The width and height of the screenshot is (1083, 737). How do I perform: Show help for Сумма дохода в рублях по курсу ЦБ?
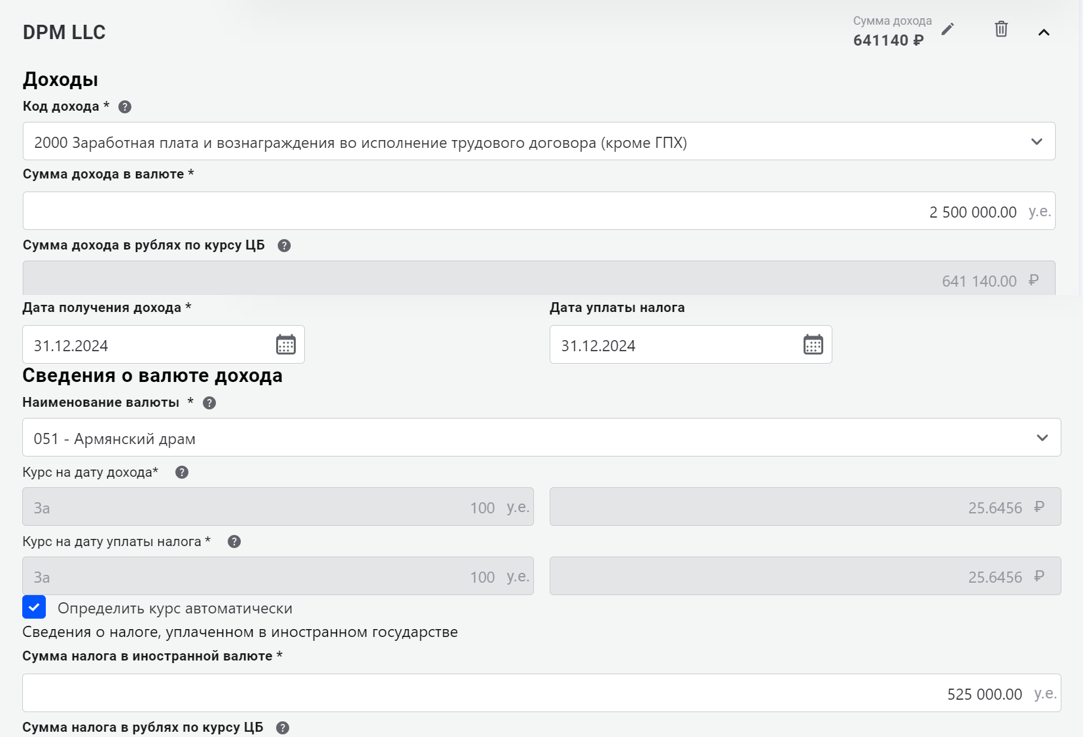(x=284, y=246)
